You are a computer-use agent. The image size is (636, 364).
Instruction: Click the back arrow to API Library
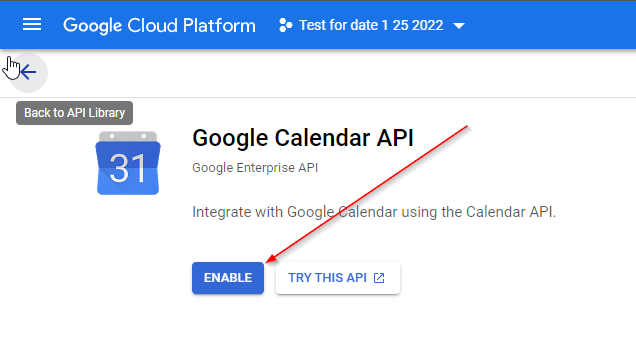point(28,73)
